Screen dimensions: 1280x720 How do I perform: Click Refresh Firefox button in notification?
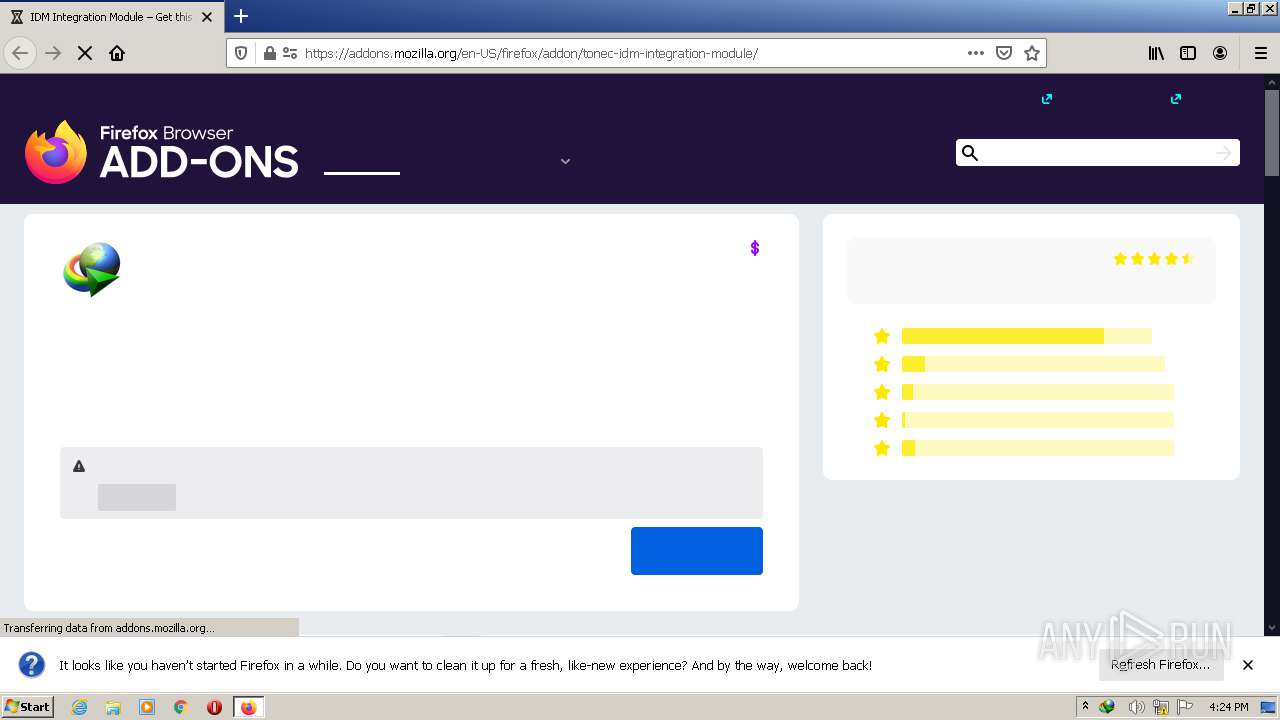click(1160, 665)
